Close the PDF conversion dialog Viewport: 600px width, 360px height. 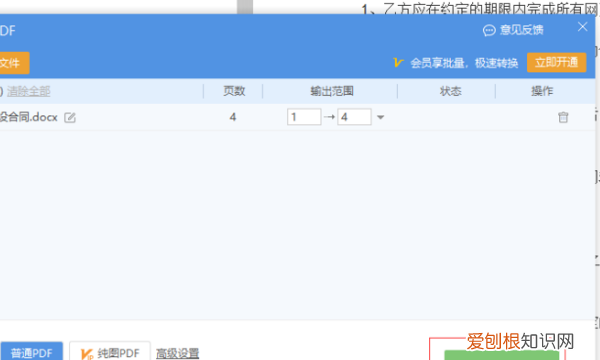click(x=582, y=27)
